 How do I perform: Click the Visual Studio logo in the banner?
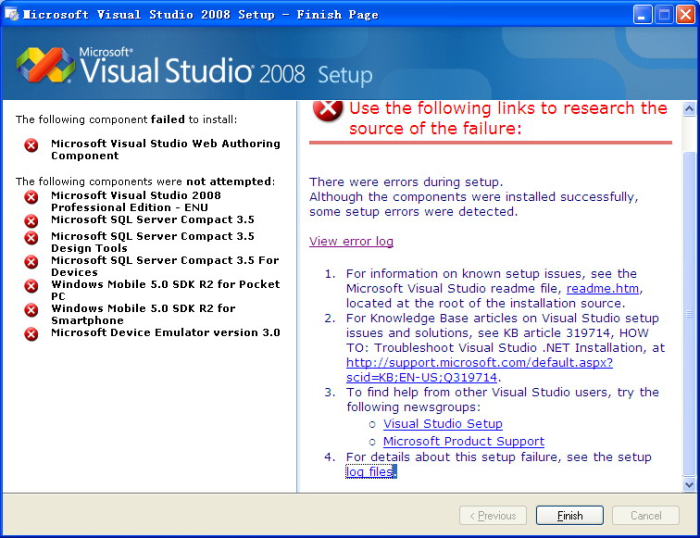pos(45,65)
